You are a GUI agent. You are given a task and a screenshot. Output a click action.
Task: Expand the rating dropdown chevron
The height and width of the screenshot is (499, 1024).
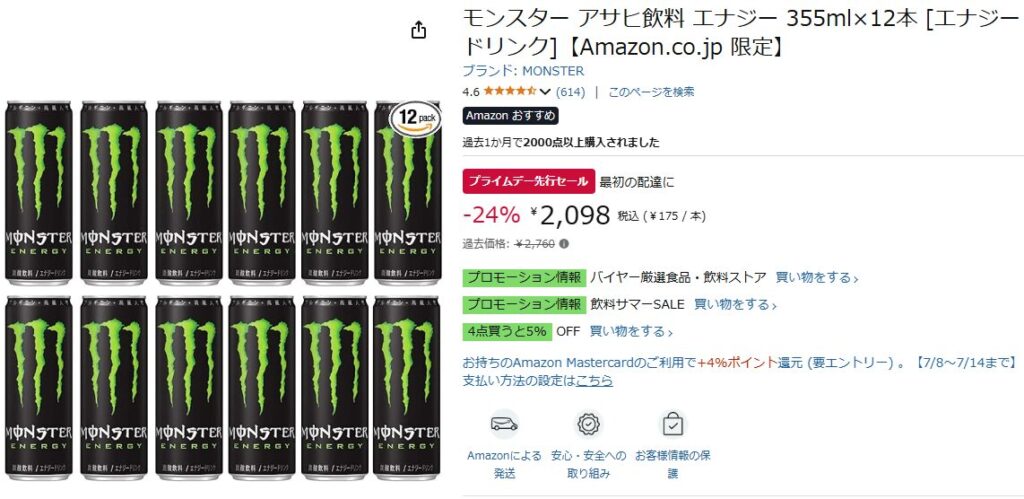pyautogui.click(x=545, y=92)
